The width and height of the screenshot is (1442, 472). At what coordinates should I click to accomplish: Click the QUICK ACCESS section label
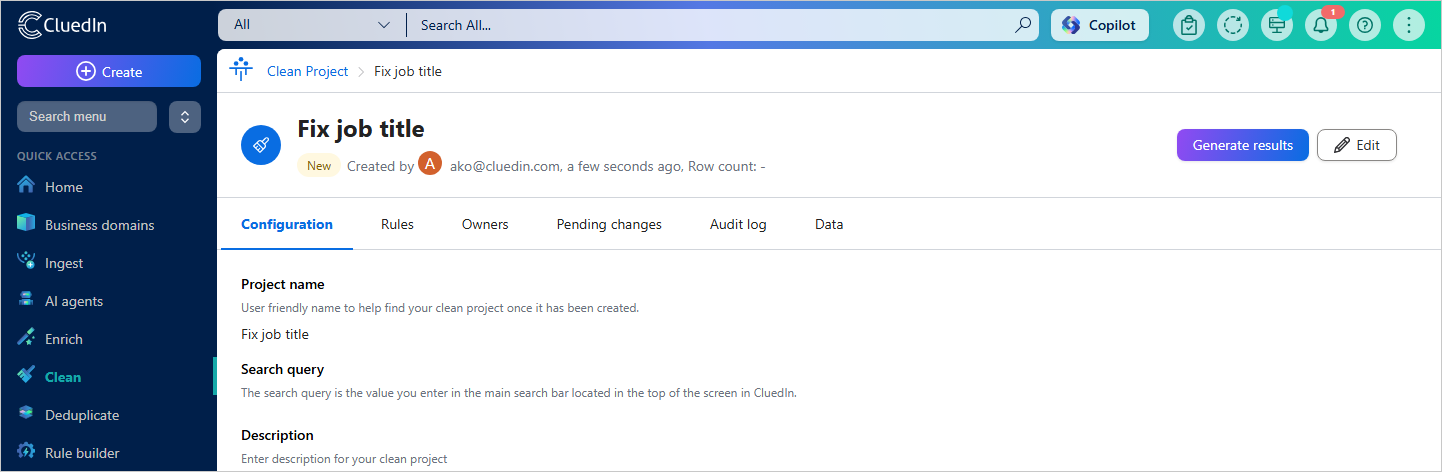57,156
